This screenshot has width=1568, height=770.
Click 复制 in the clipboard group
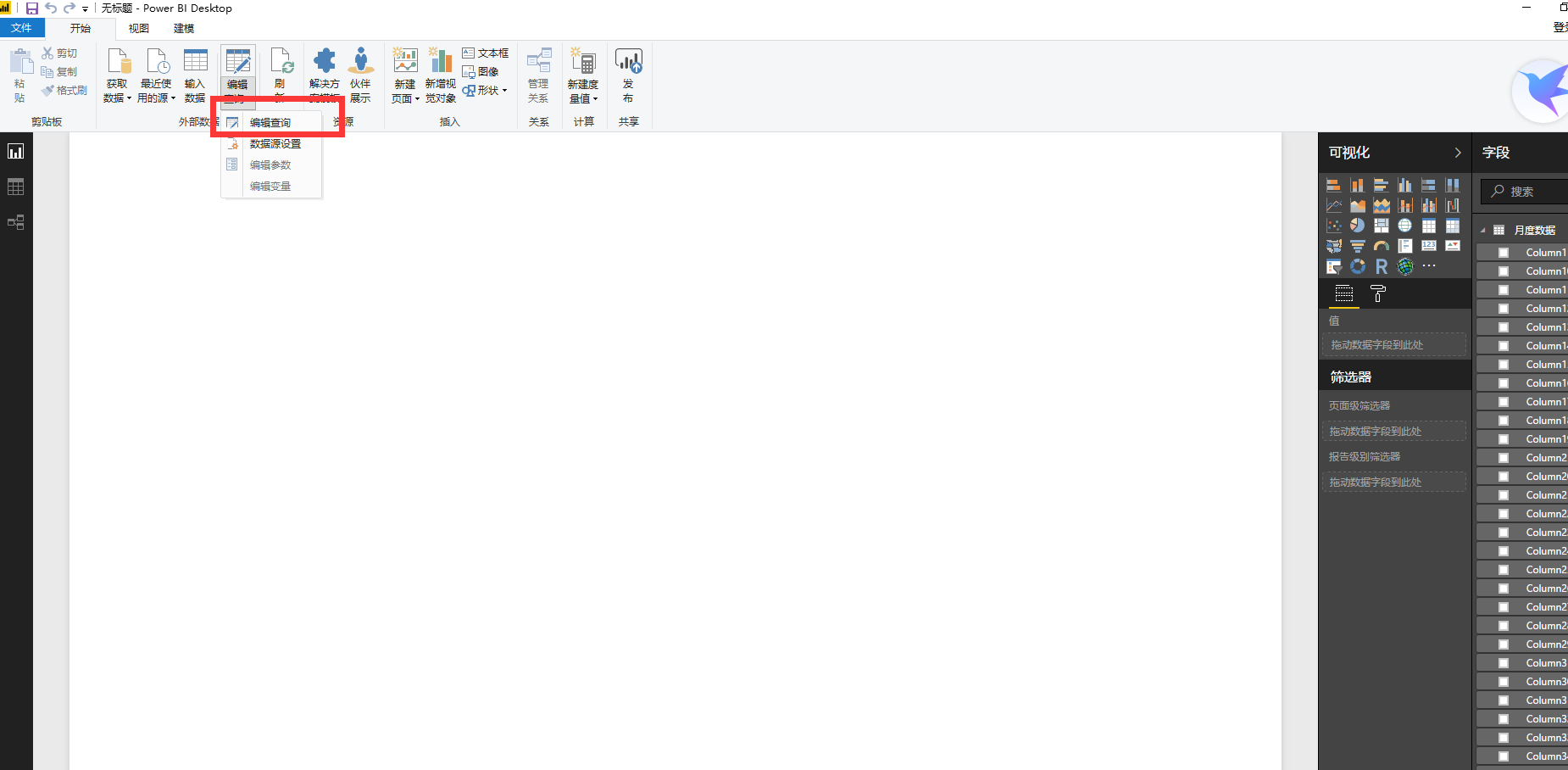pos(59,72)
